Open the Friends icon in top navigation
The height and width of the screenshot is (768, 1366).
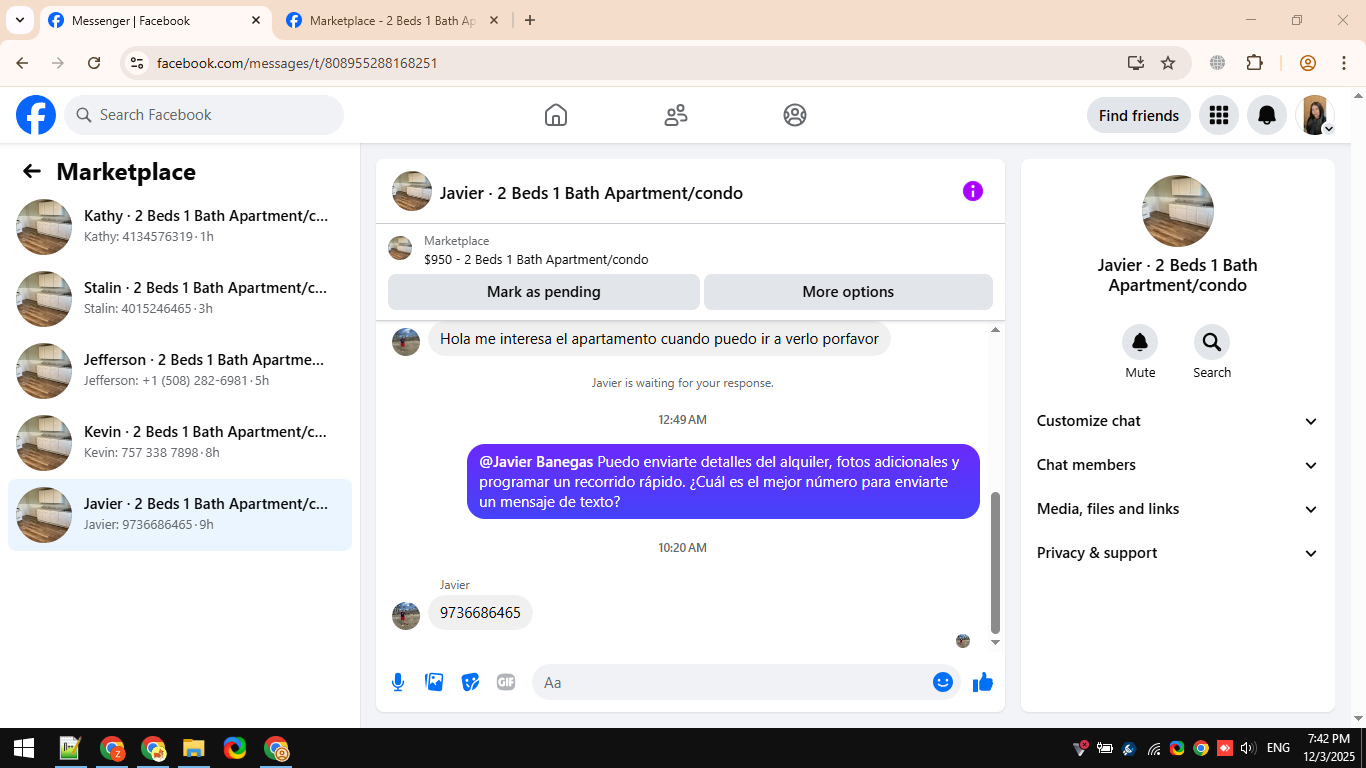point(676,115)
